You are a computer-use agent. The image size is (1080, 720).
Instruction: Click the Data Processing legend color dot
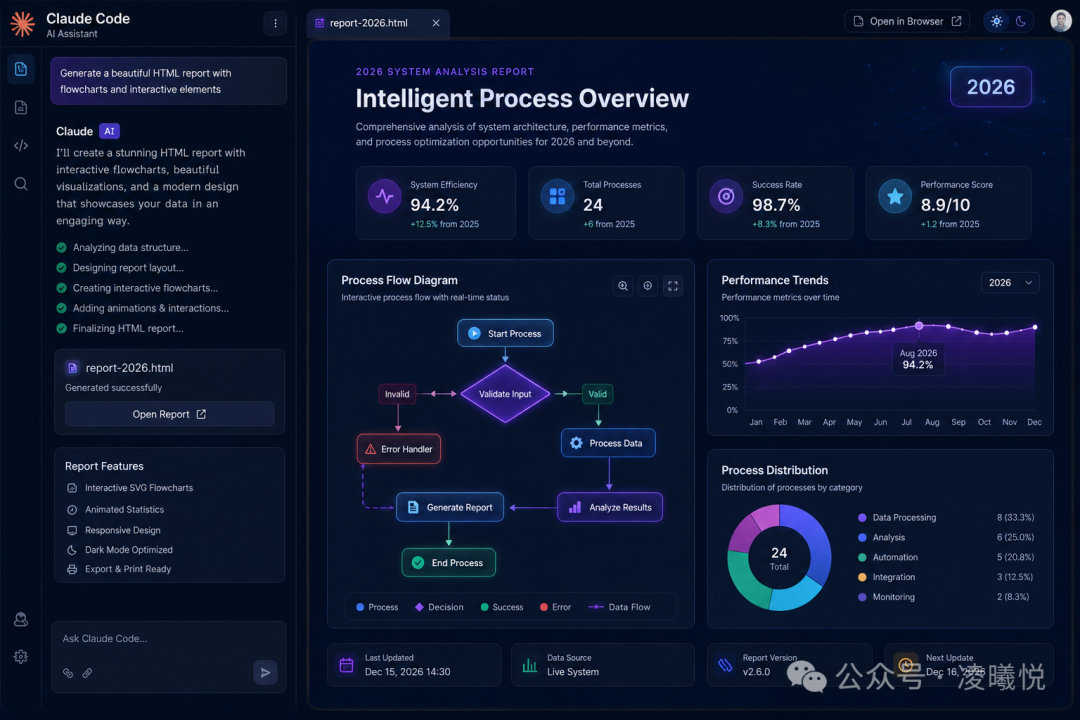click(862, 517)
